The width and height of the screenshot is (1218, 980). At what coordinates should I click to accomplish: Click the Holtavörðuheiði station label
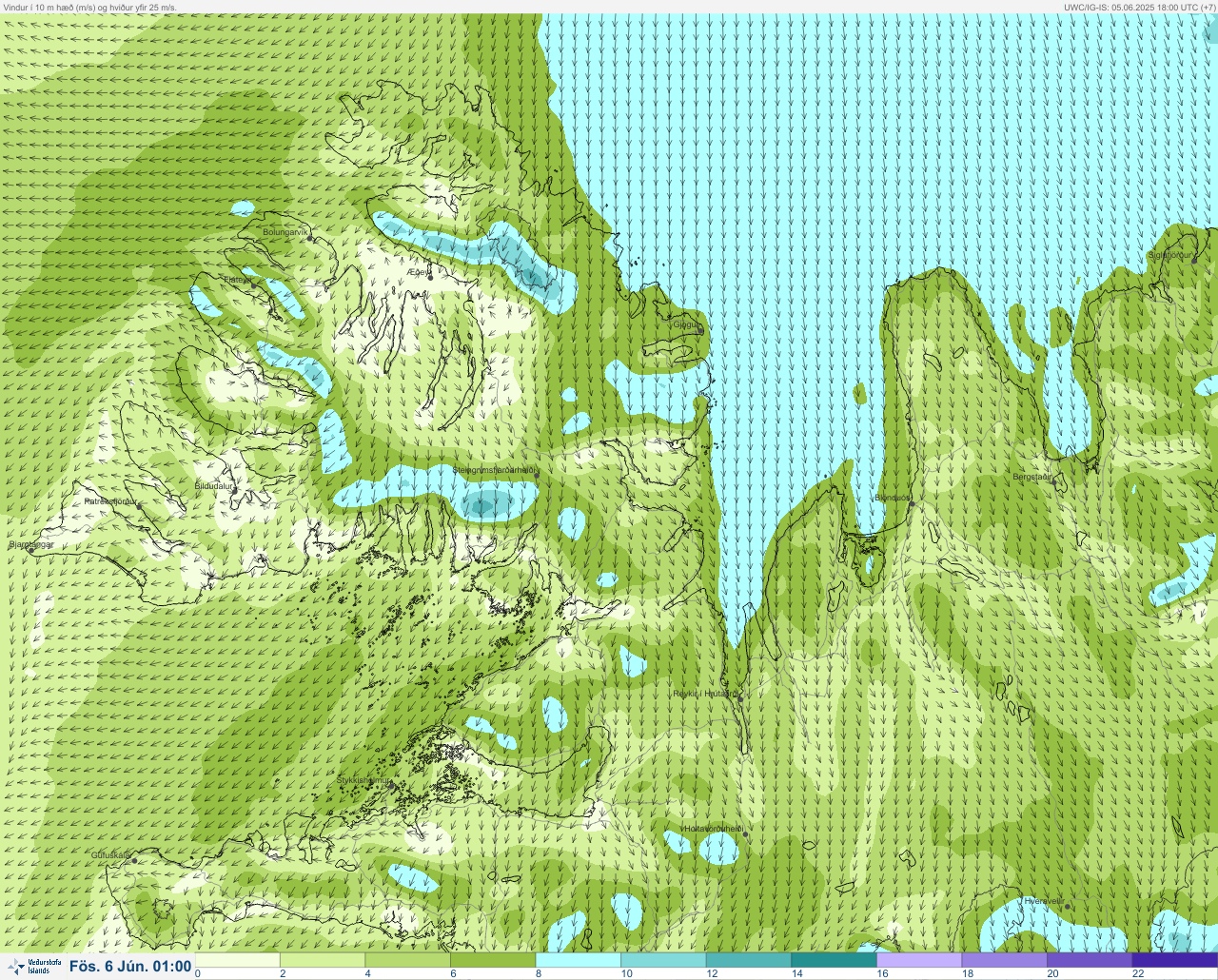713,829
